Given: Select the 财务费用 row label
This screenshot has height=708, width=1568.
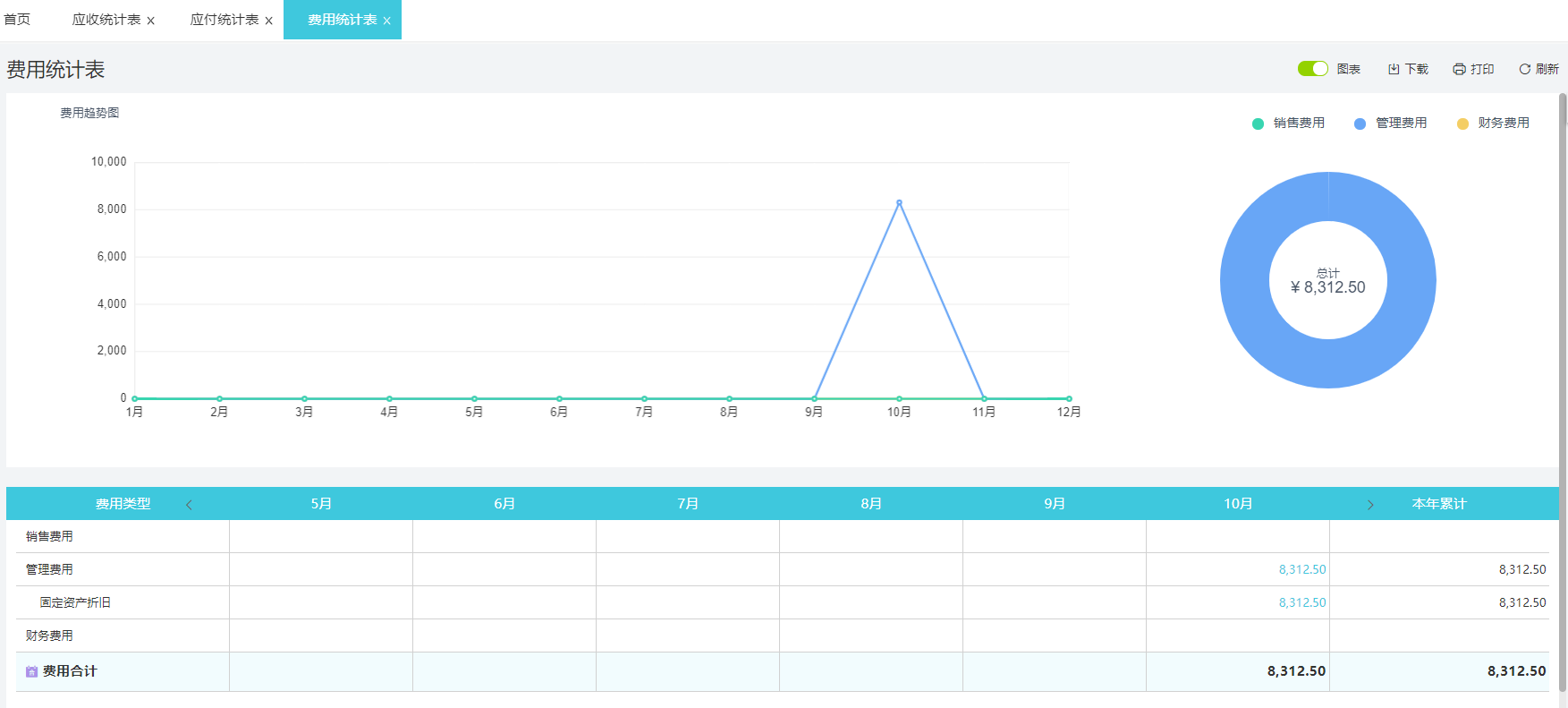Looking at the screenshot, I should coord(49,635).
